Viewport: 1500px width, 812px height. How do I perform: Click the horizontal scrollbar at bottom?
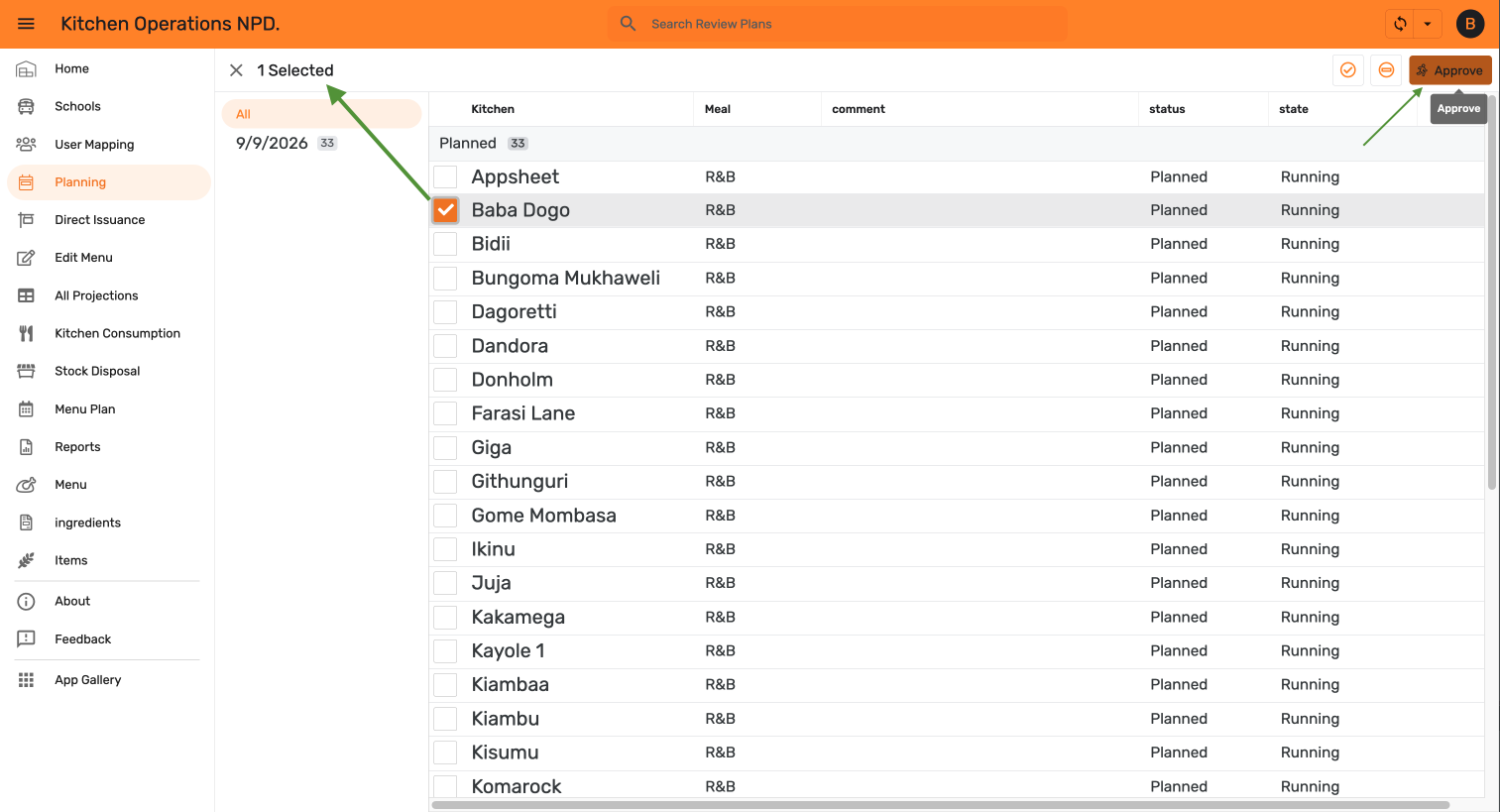coord(940,805)
